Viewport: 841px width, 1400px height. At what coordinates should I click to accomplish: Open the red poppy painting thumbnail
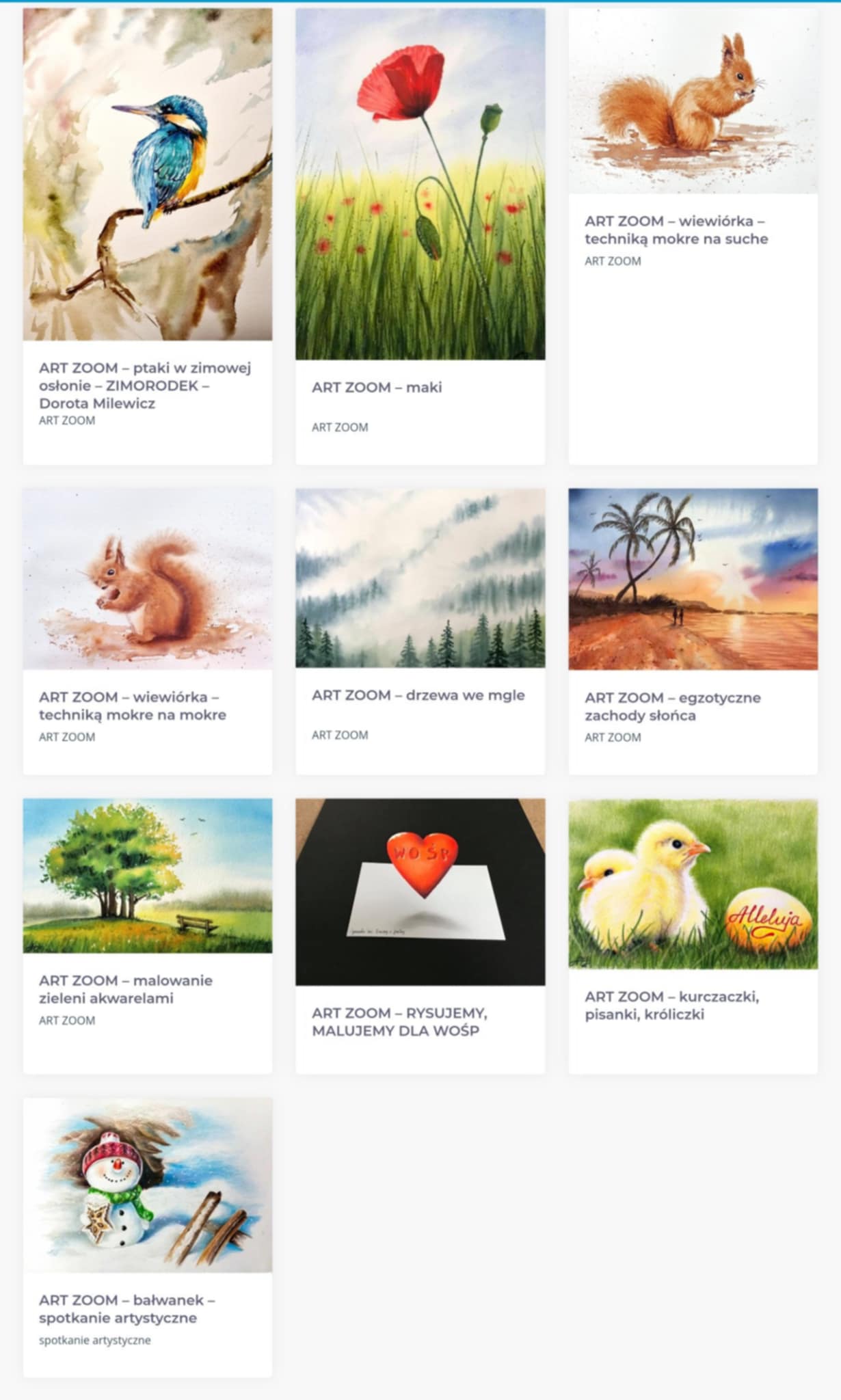tap(420, 184)
